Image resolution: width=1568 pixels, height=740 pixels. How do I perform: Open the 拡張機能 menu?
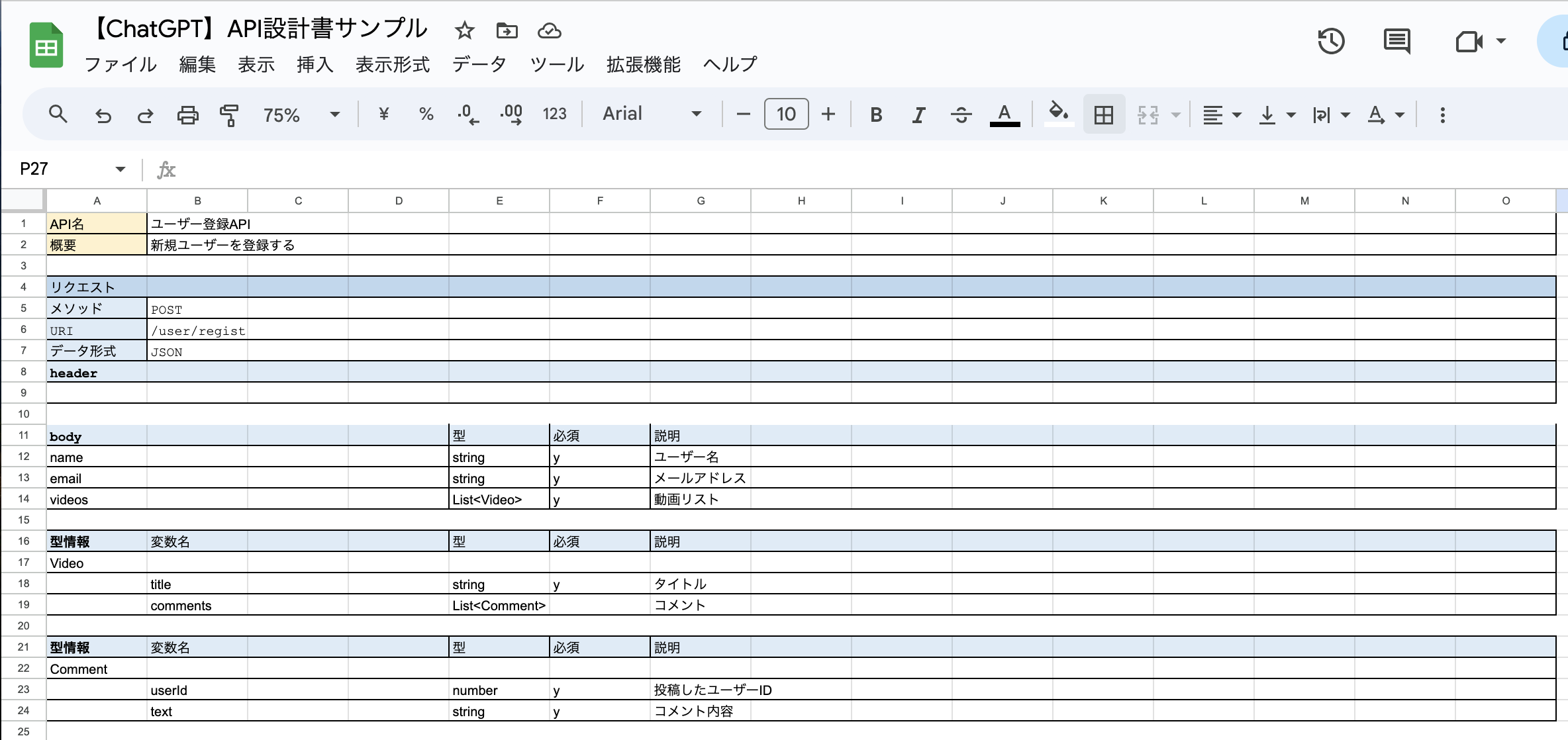point(644,64)
